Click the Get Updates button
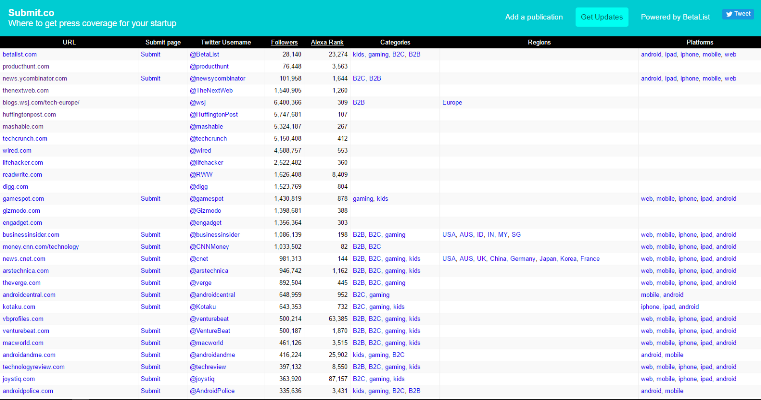This screenshot has height=400, width=761. pos(602,17)
